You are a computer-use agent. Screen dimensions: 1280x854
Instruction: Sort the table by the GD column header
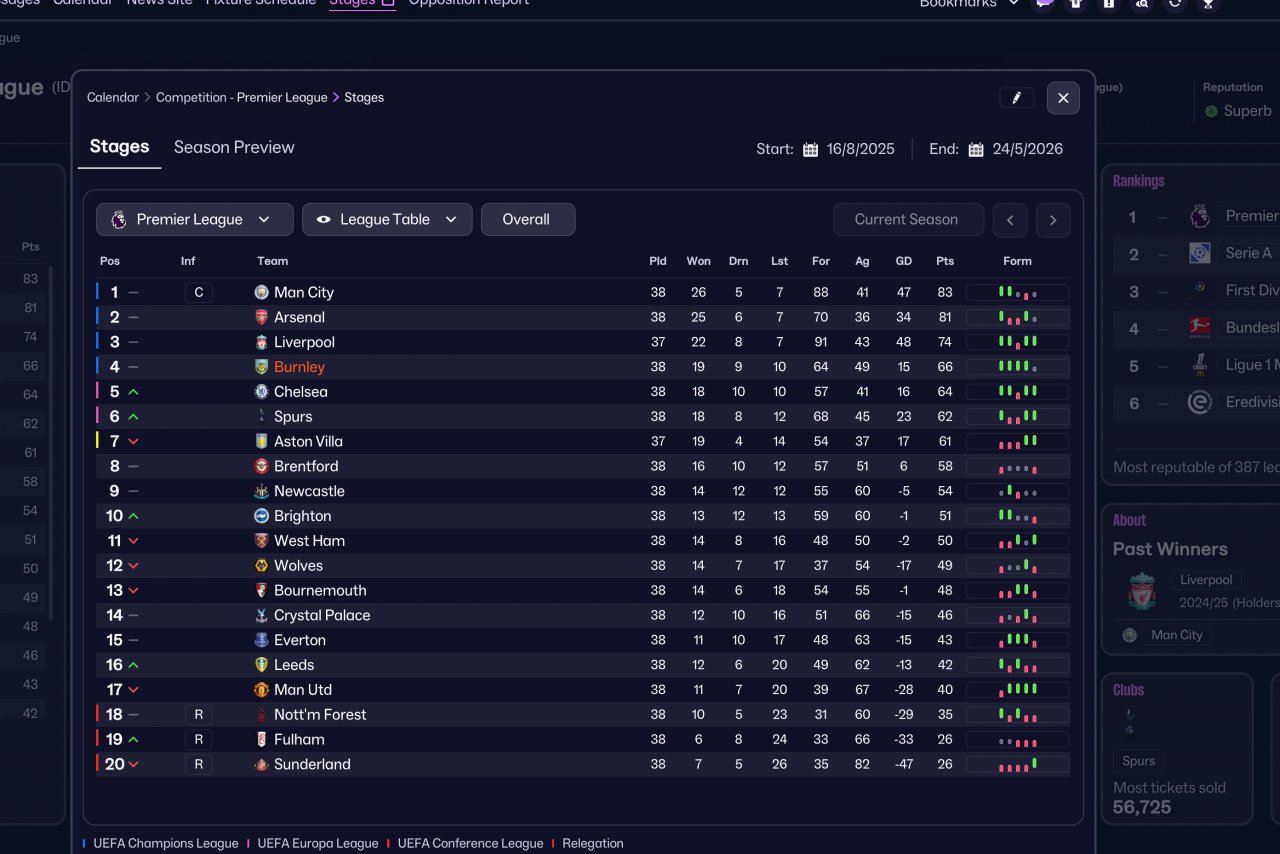904,261
